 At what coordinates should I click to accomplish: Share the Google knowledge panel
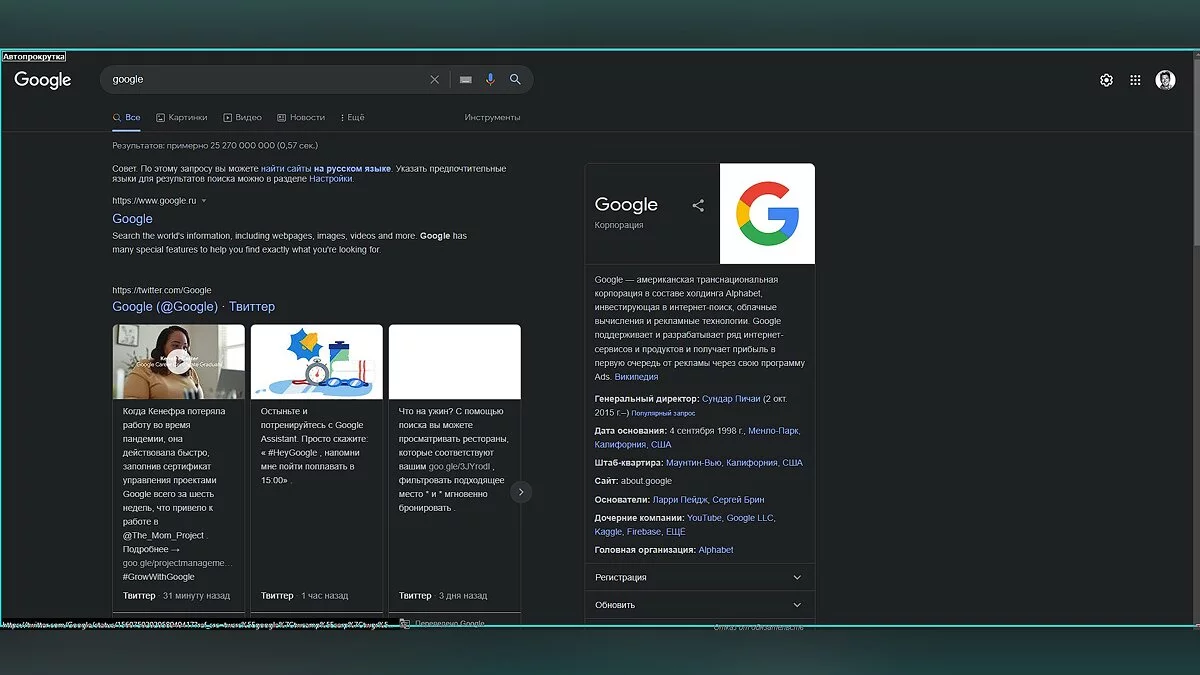click(x=698, y=206)
